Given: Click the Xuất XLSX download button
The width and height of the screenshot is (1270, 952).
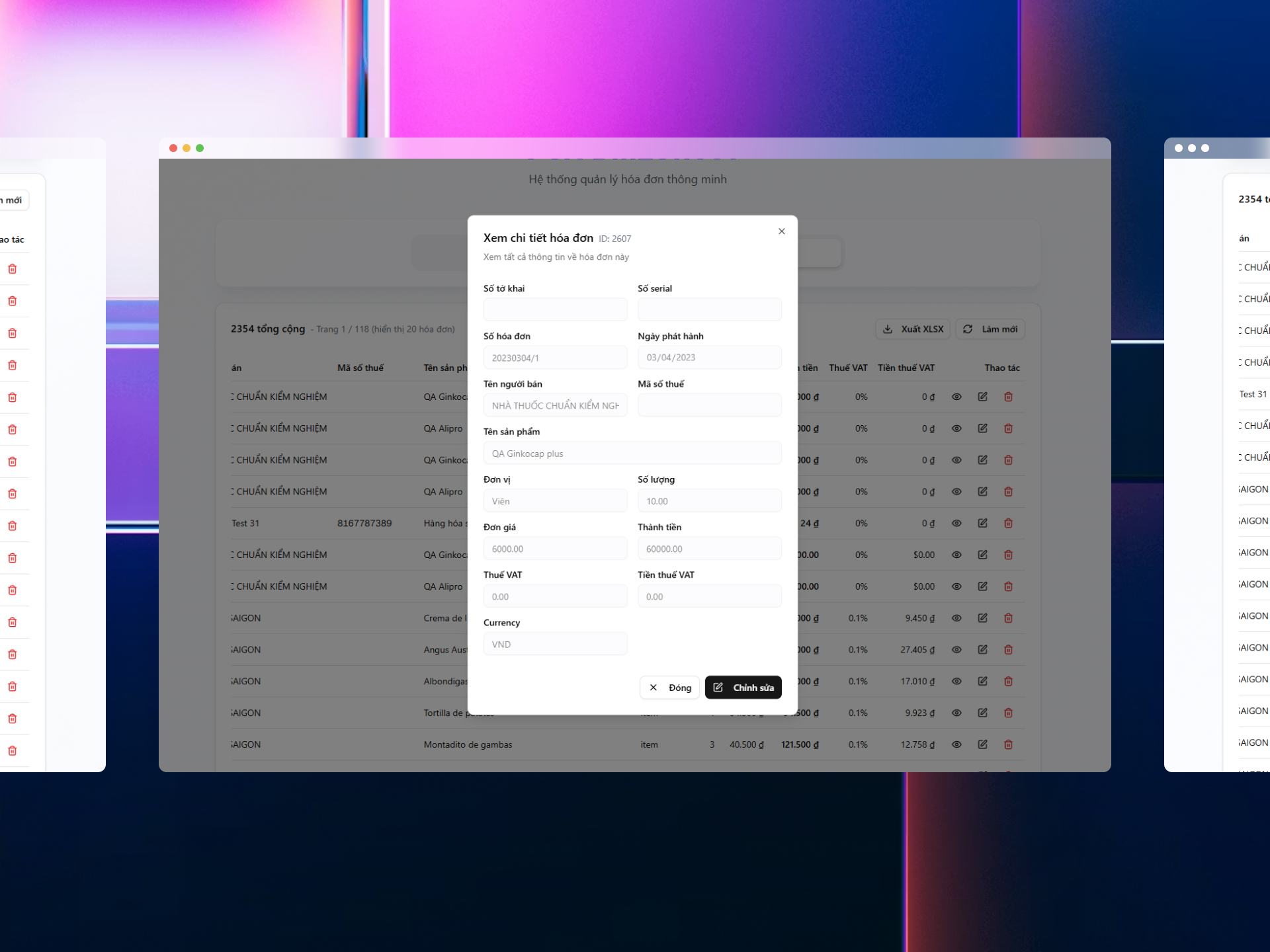Looking at the screenshot, I should [x=913, y=329].
